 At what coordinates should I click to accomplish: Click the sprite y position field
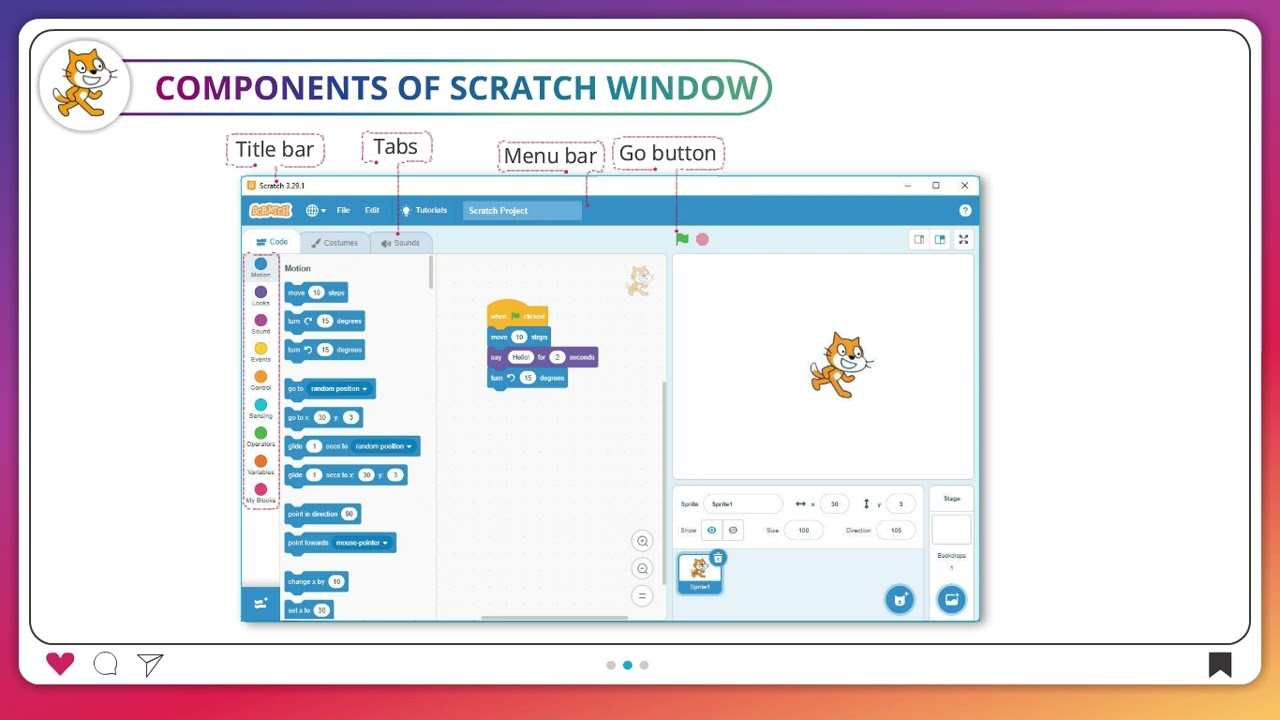900,504
